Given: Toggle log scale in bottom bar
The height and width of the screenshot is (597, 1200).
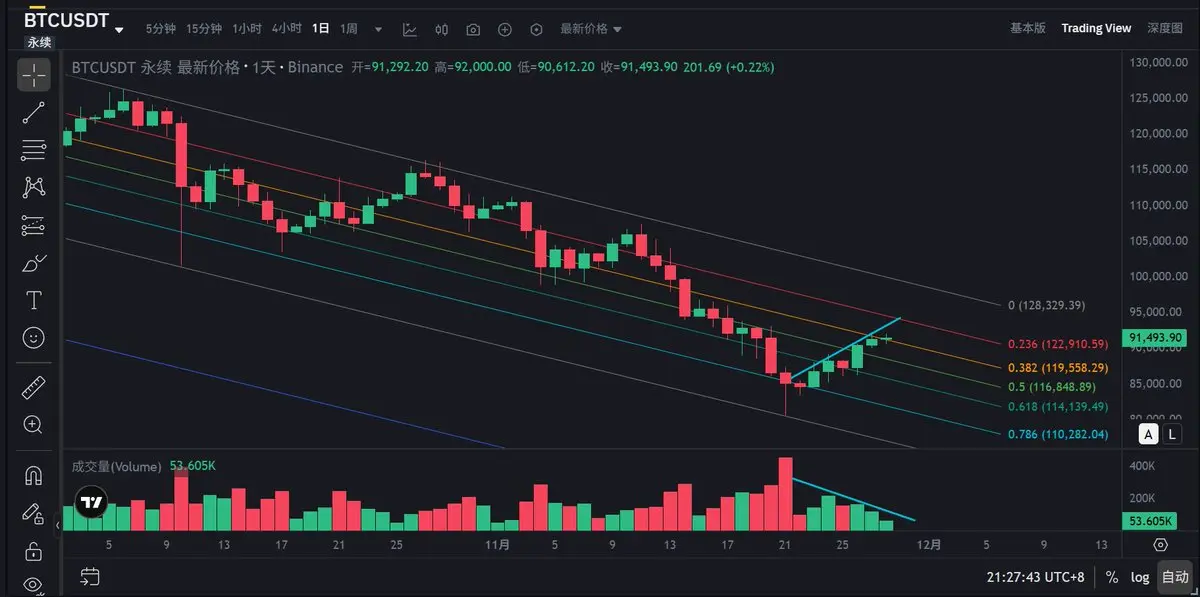Looking at the screenshot, I should tap(1140, 577).
